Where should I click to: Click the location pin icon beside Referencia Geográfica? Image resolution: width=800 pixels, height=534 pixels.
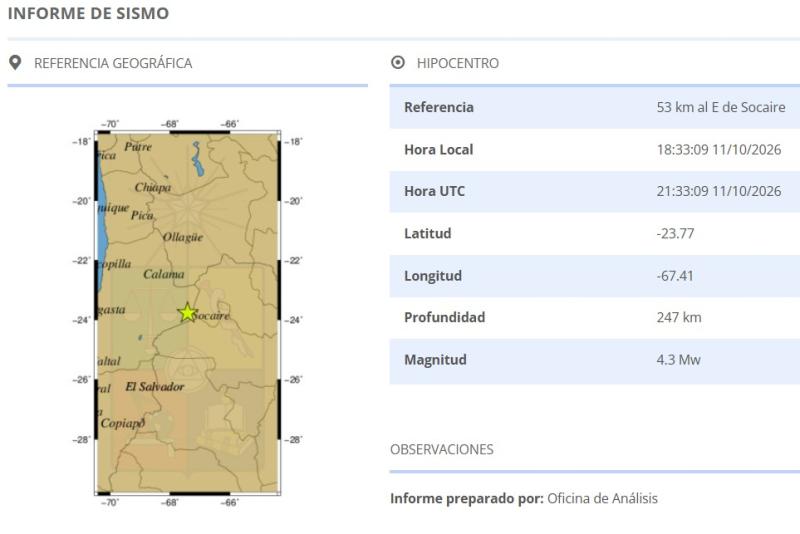tap(15, 63)
